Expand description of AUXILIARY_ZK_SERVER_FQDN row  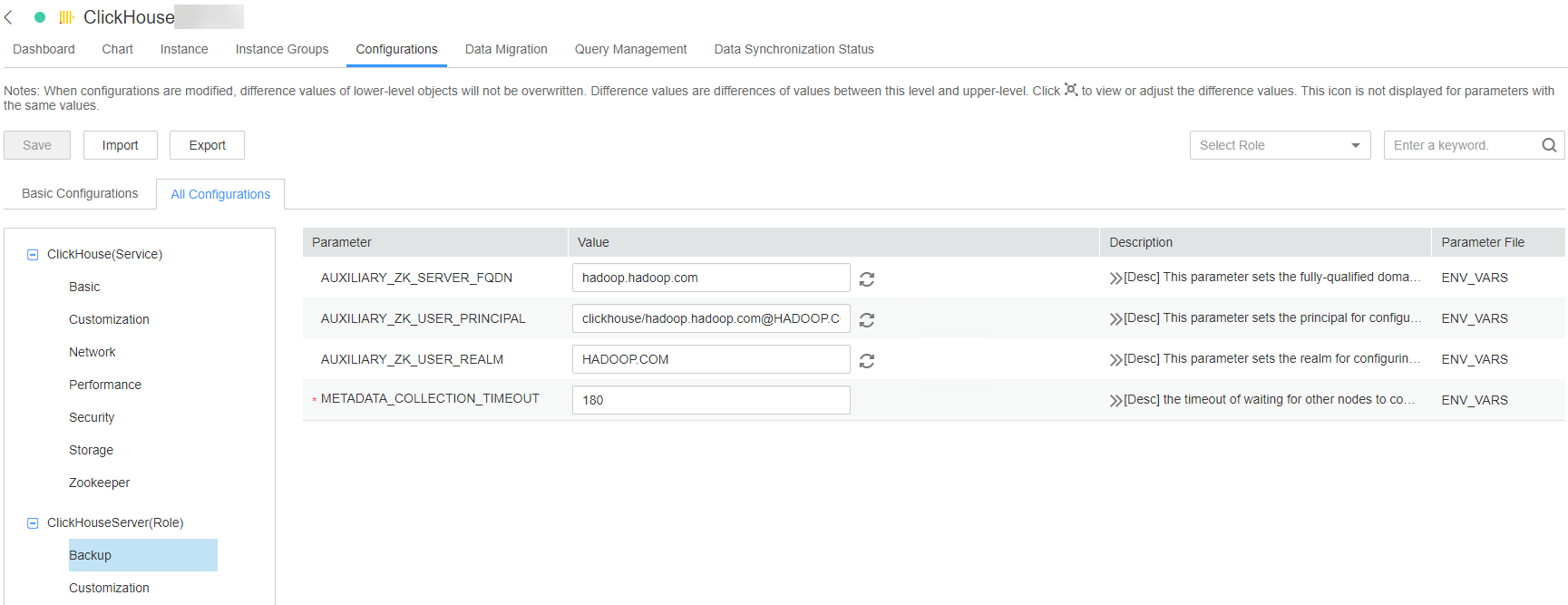[1115, 278]
